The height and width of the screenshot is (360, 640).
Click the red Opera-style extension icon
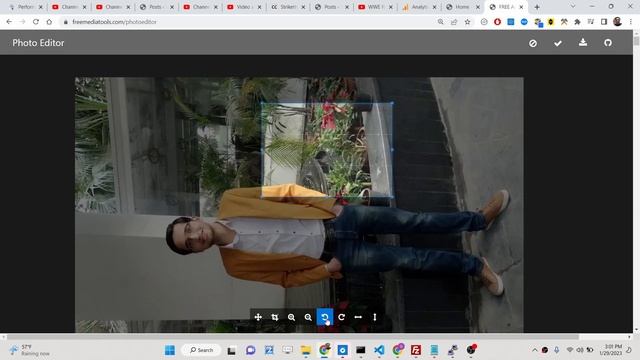click(497, 22)
